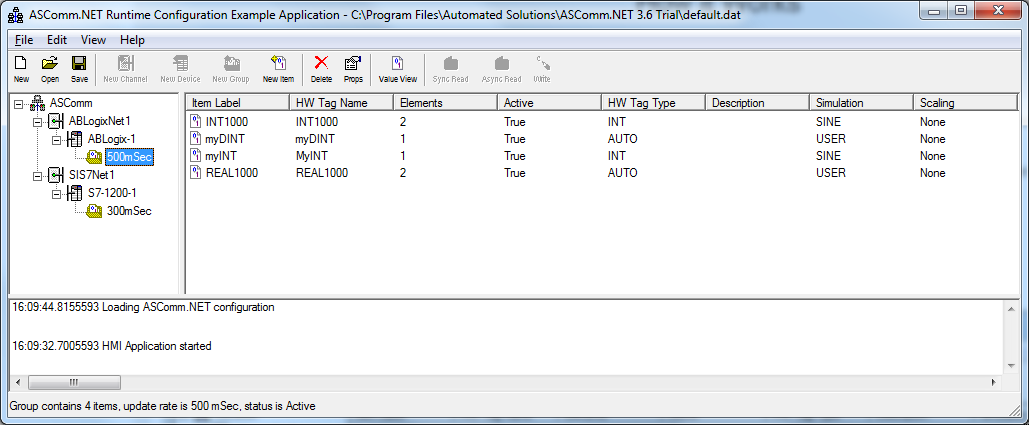Collapse the S7-1200-1 tree node
1029x425 pixels.
coord(56,193)
